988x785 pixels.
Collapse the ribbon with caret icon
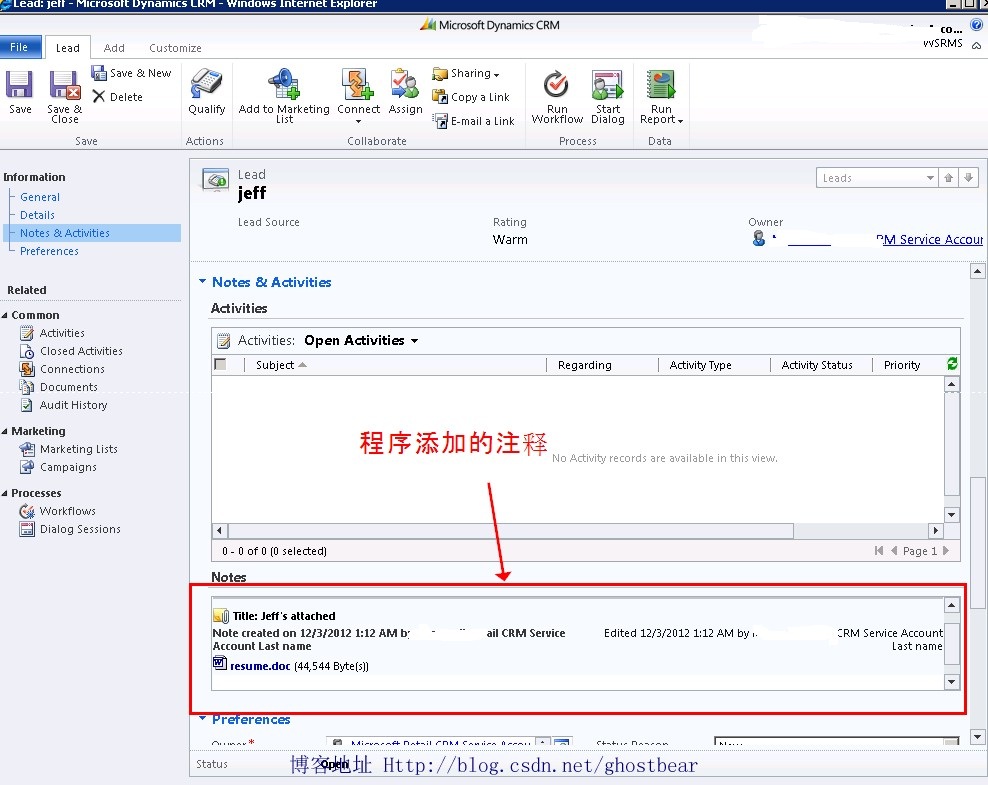[x=976, y=45]
